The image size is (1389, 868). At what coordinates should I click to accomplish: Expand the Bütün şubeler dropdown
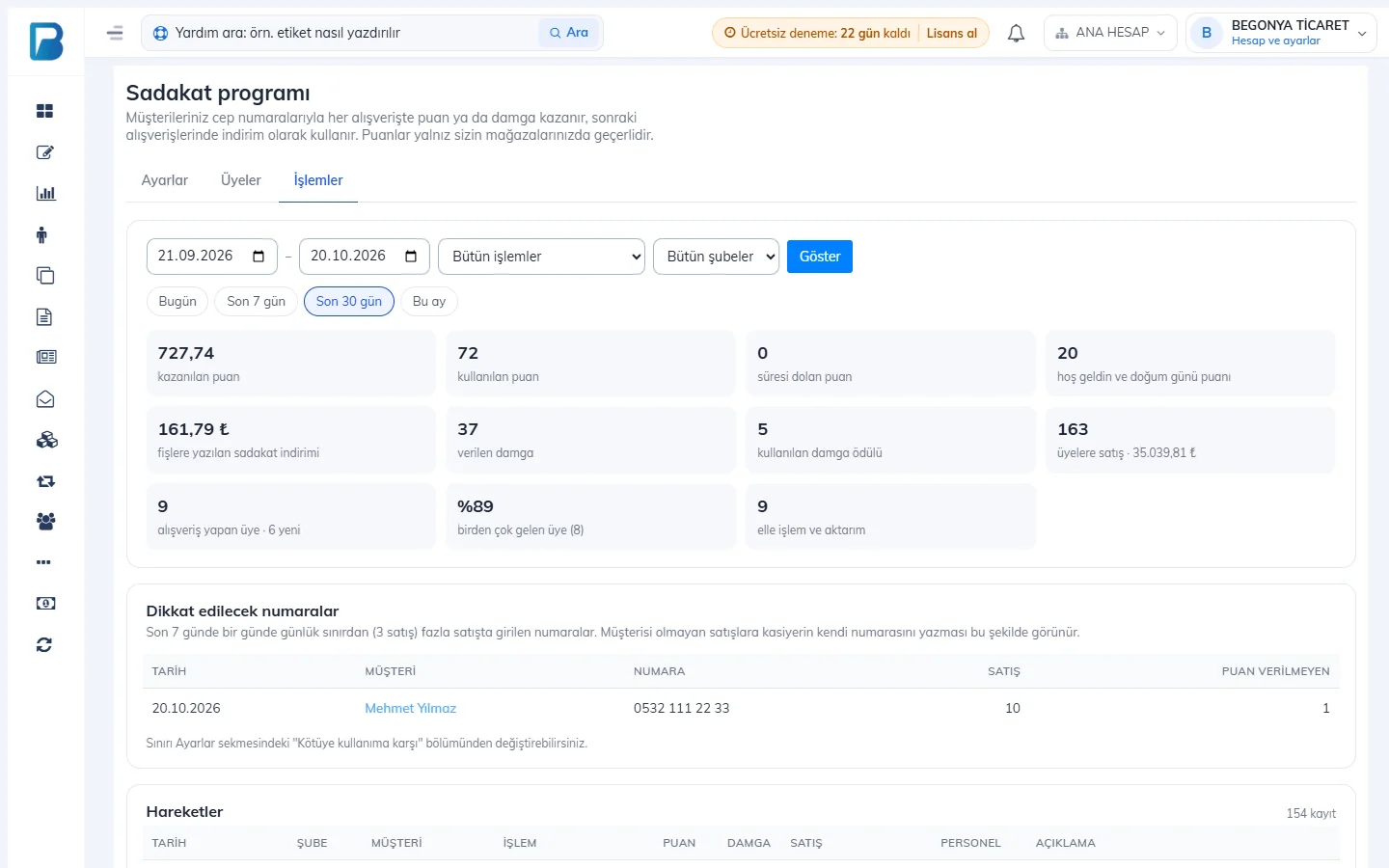pos(716,257)
